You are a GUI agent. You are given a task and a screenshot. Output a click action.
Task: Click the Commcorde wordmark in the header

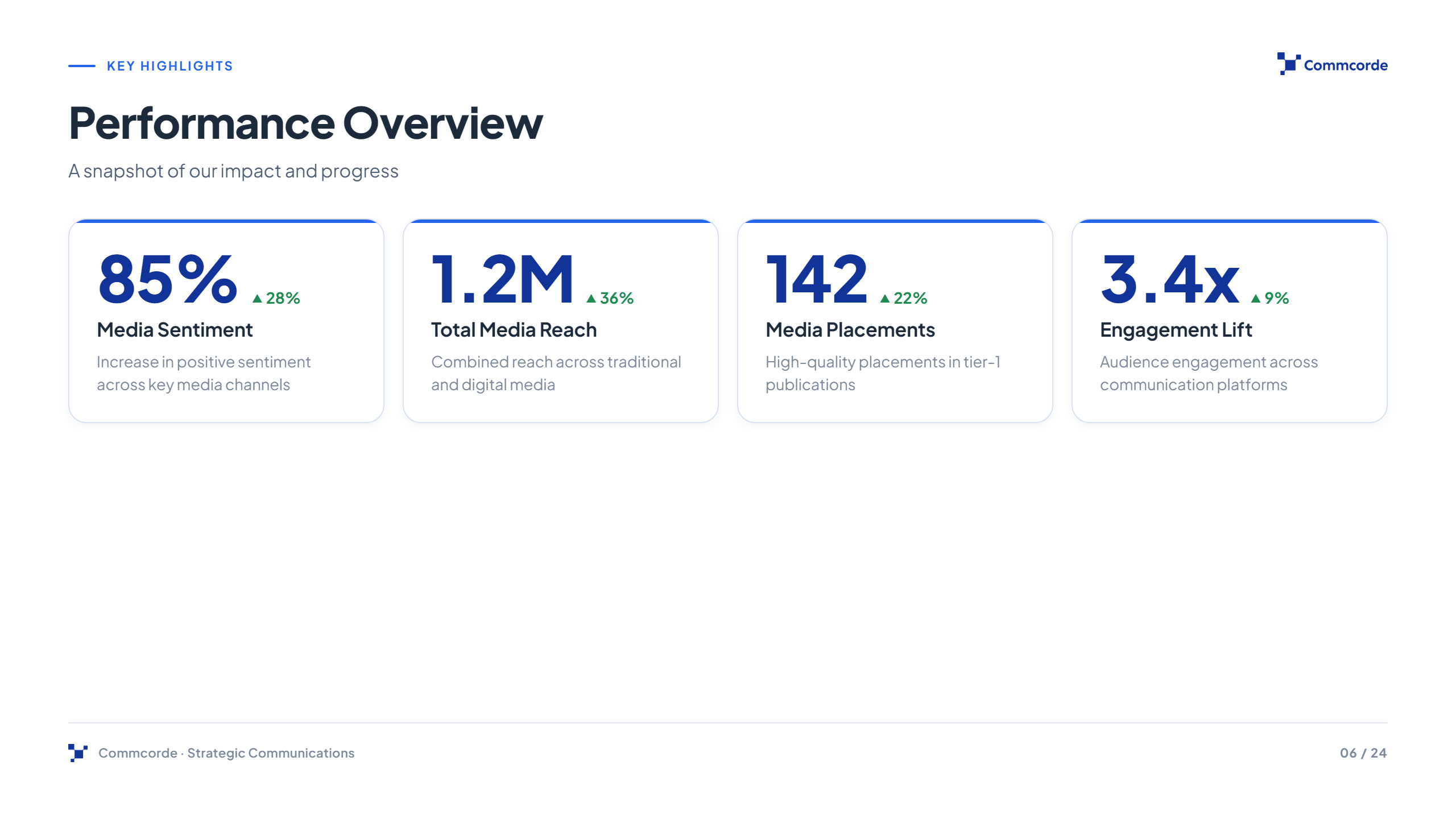coord(1346,65)
